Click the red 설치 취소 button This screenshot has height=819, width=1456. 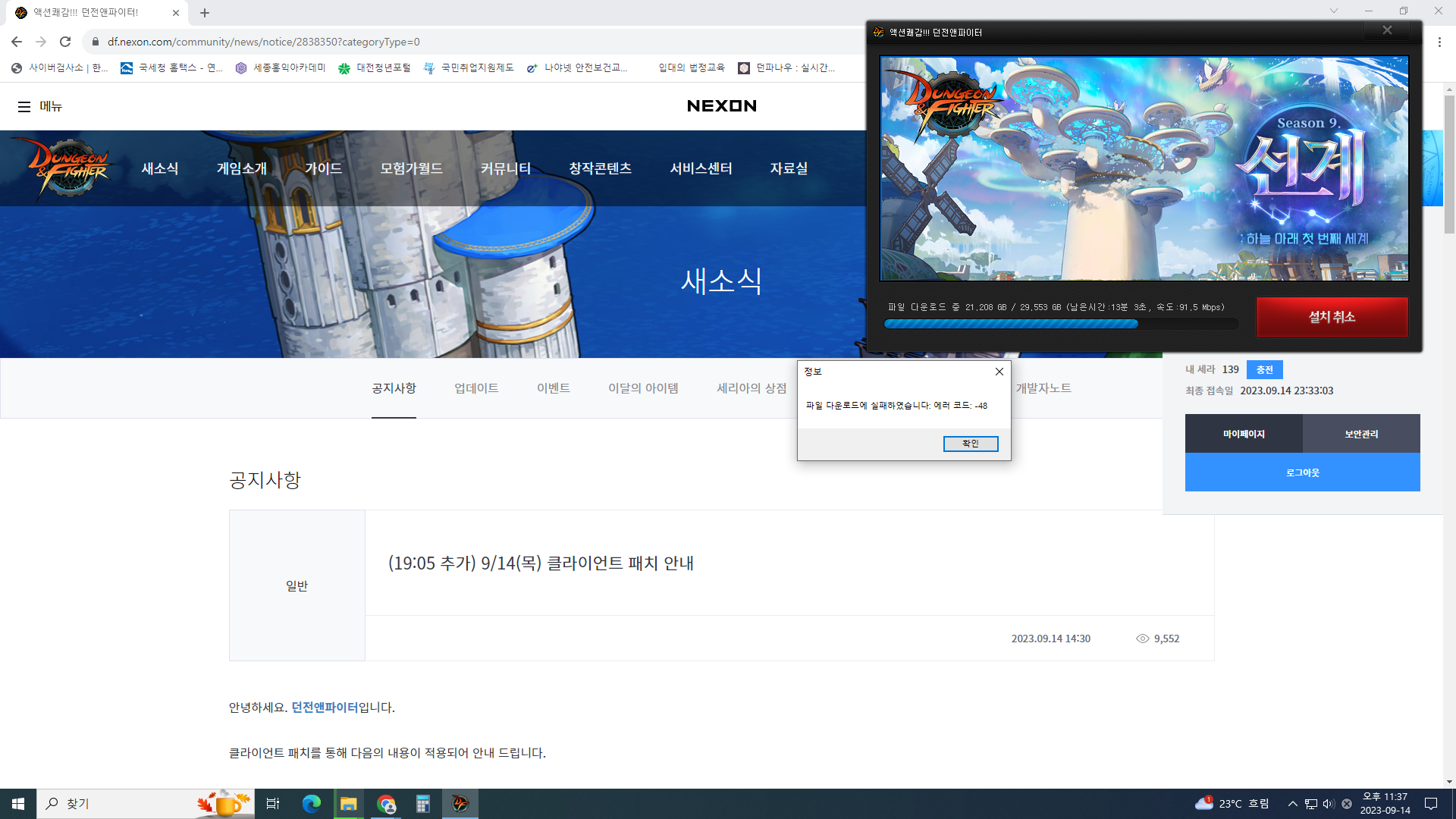1332,317
